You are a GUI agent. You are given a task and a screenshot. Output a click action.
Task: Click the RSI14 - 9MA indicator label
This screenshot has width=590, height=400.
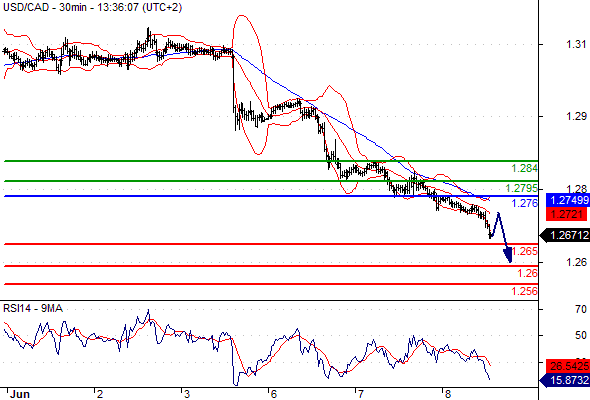(x=33, y=309)
